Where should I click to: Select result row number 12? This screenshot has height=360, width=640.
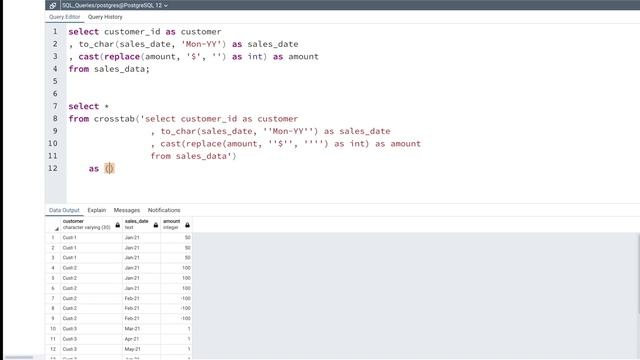[x=53, y=349]
